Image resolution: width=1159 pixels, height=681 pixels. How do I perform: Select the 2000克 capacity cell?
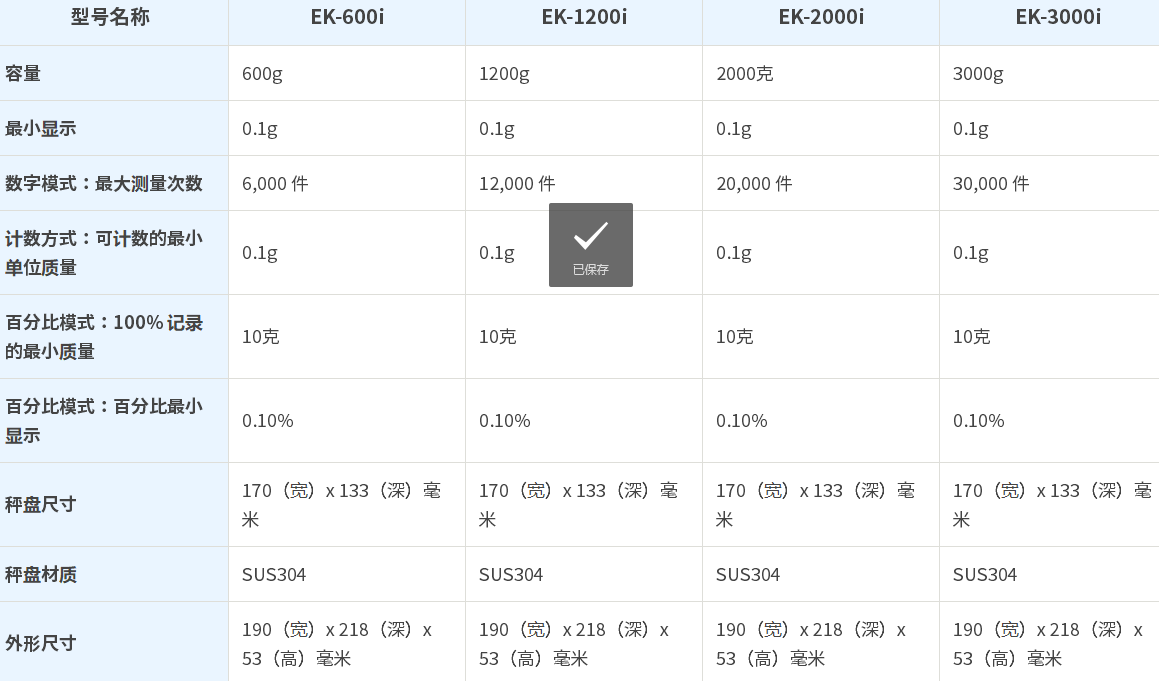click(744, 74)
